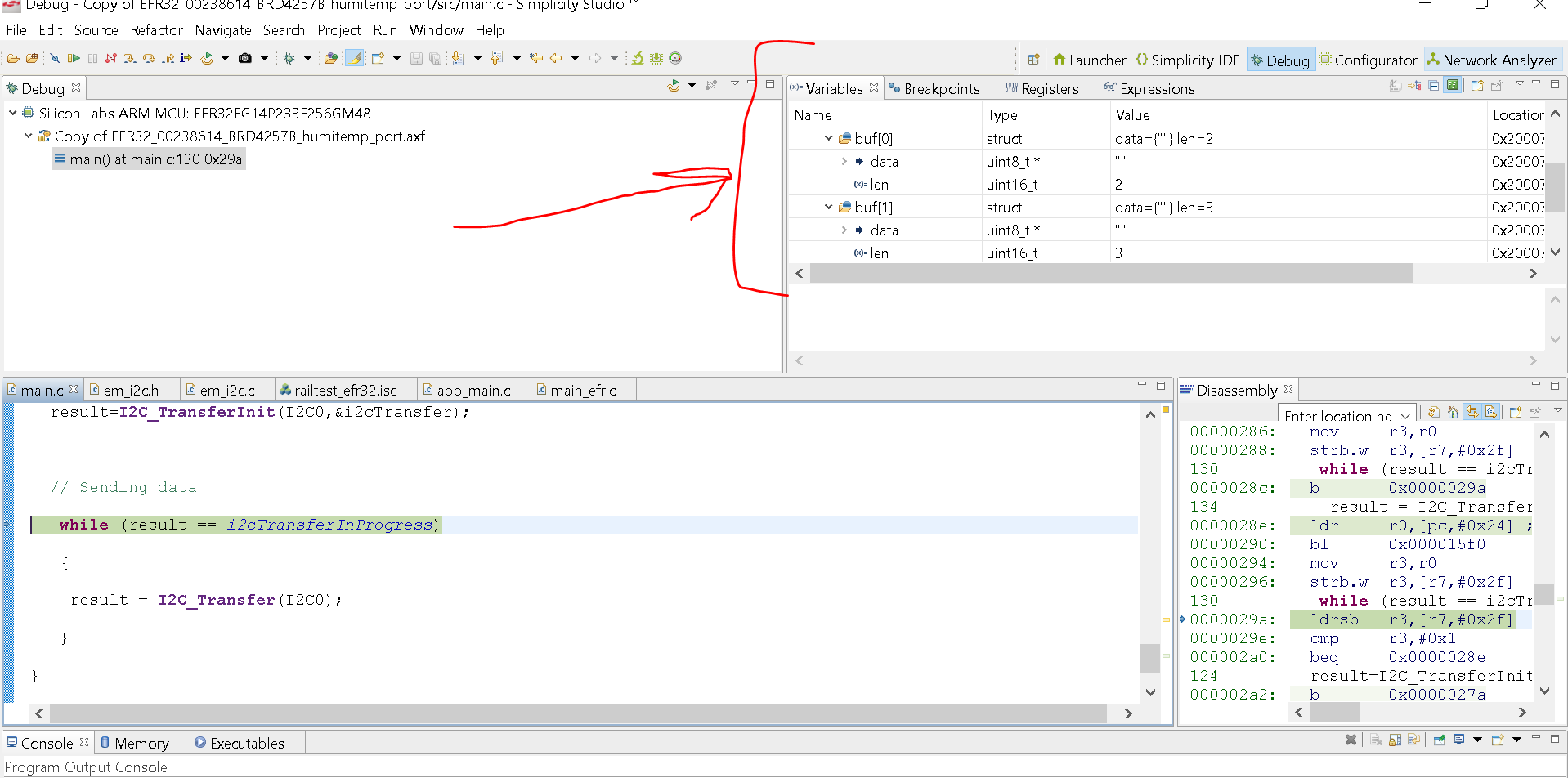Click the Open Perspective icon
Image resolution: width=1568 pixels, height=778 pixels.
coord(1033,59)
